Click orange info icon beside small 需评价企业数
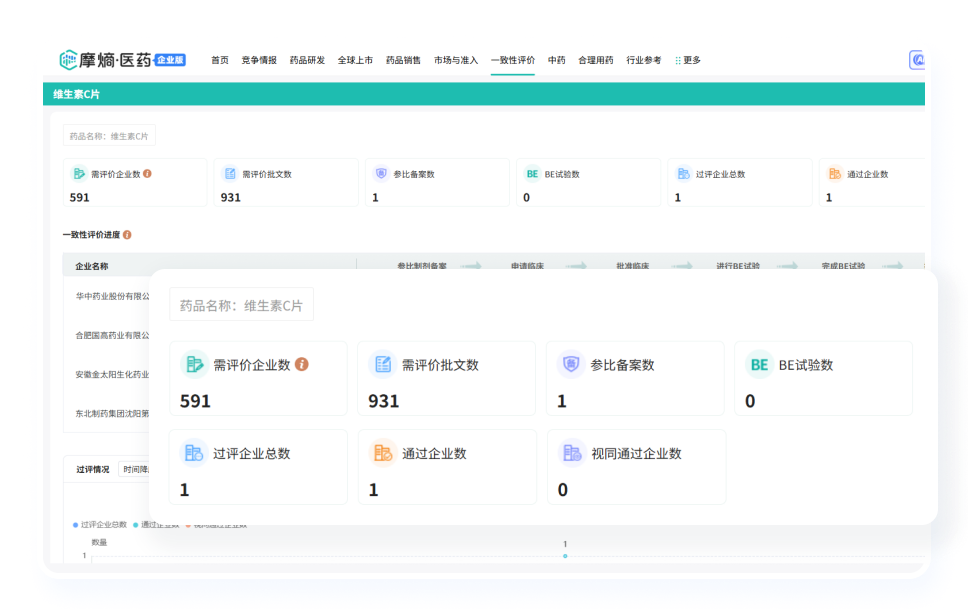 pos(148,174)
